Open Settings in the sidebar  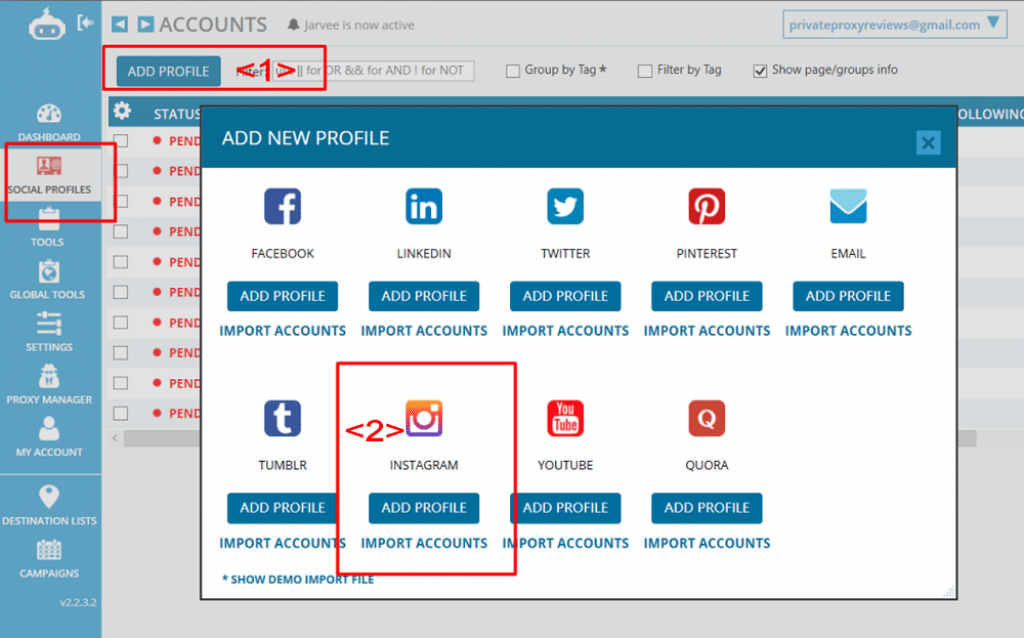49,332
